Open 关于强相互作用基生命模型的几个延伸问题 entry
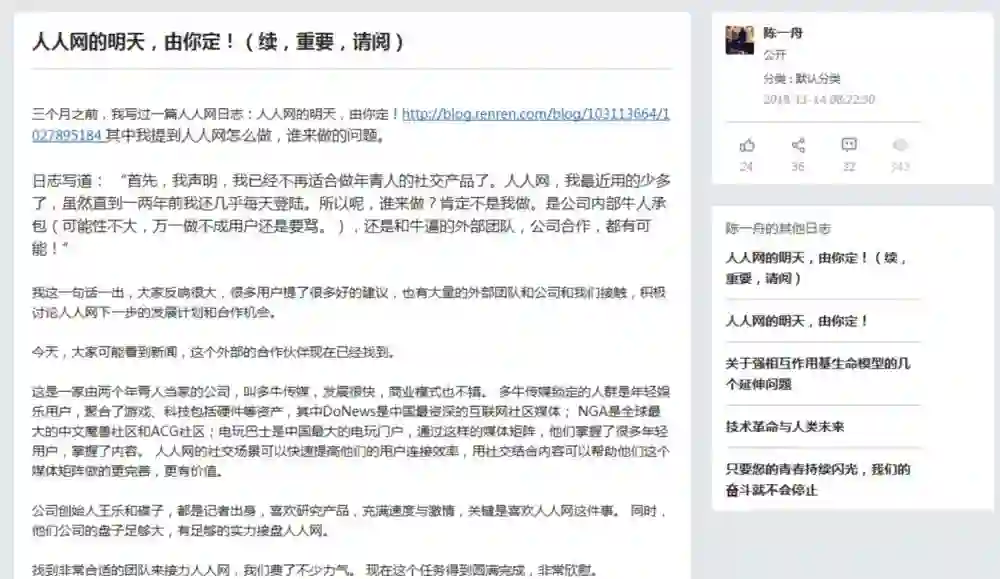Viewport: 1000px width, 579px height. tap(818, 374)
